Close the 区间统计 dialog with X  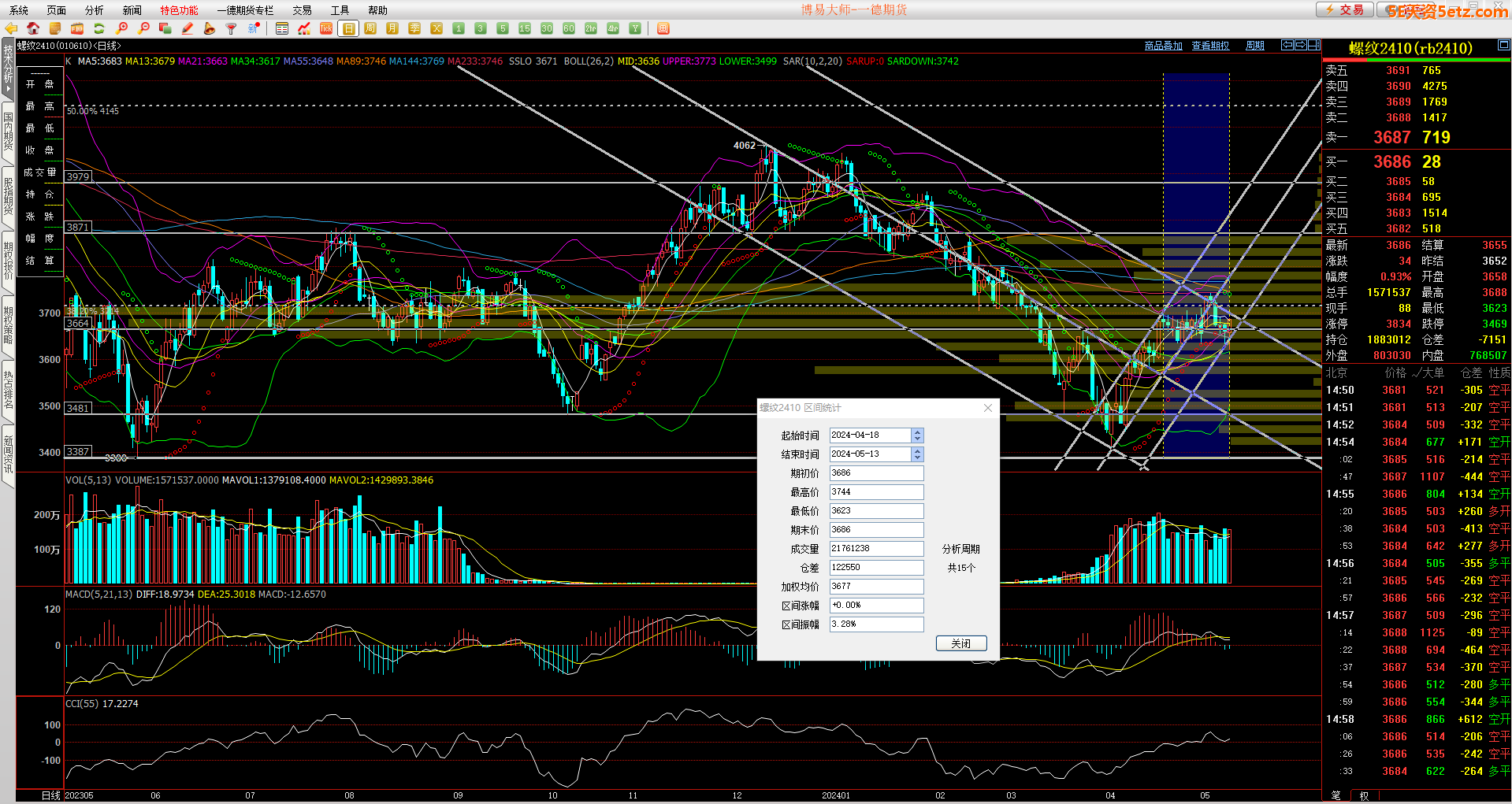pyautogui.click(x=988, y=408)
